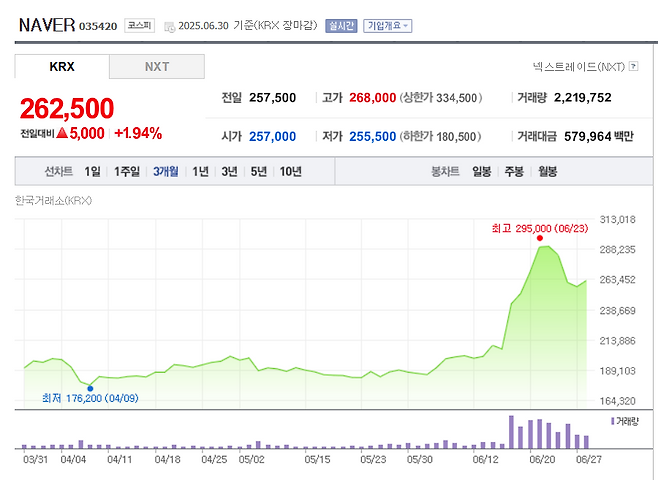This screenshot has width=658, height=480.
Task: Click the blue low-point marker on chart
Action: coord(90,389)
